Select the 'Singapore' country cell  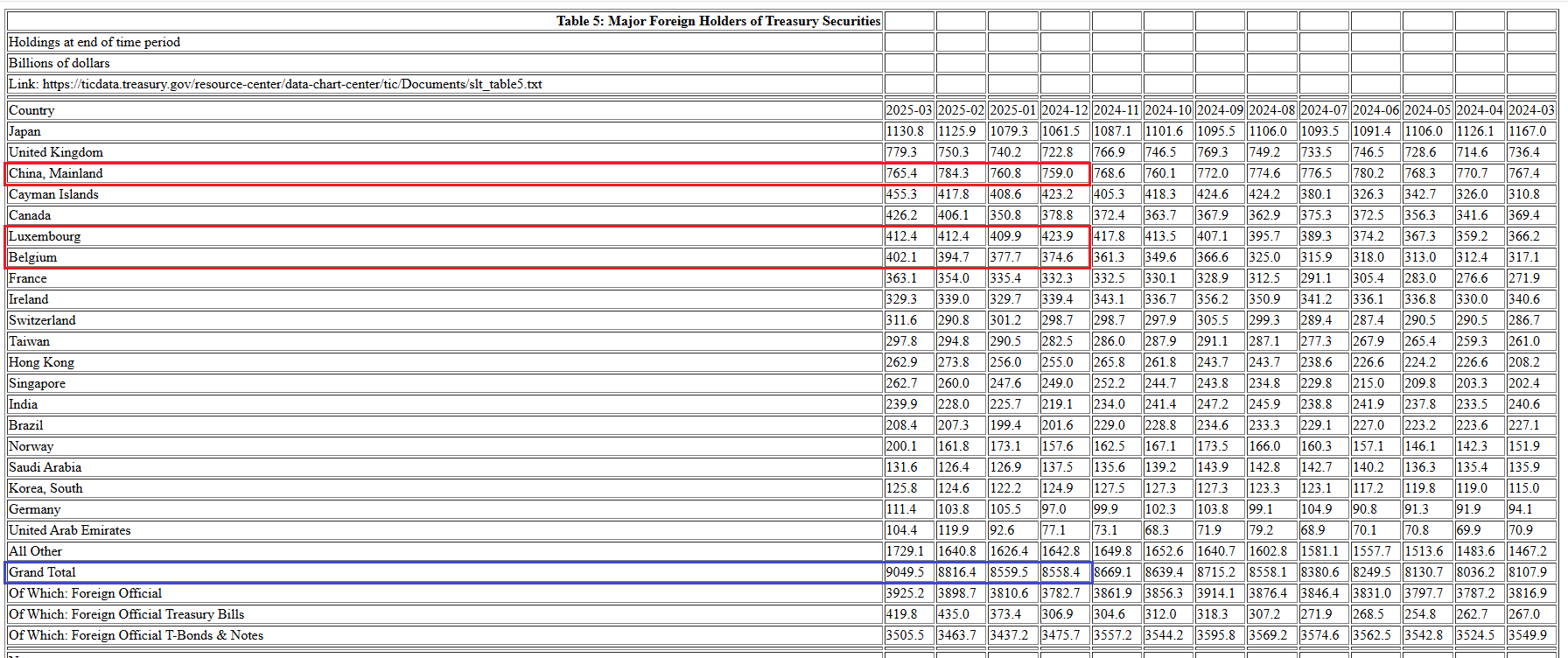444,383
